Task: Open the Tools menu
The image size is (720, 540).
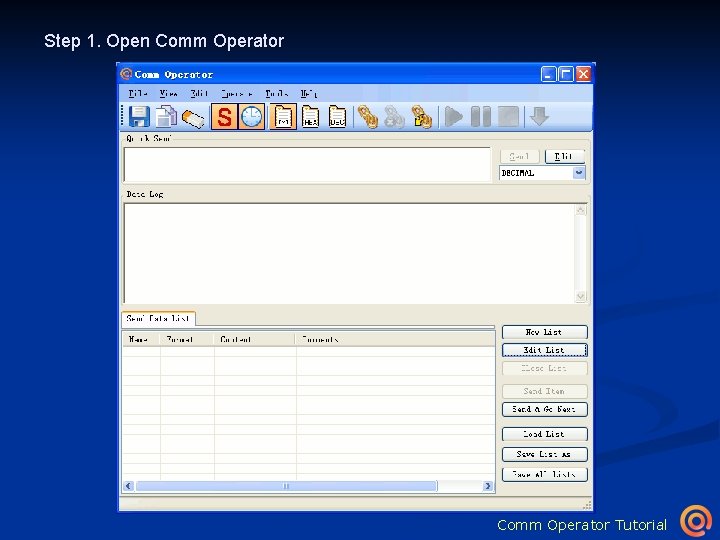Action: click(x=277, y=94)
